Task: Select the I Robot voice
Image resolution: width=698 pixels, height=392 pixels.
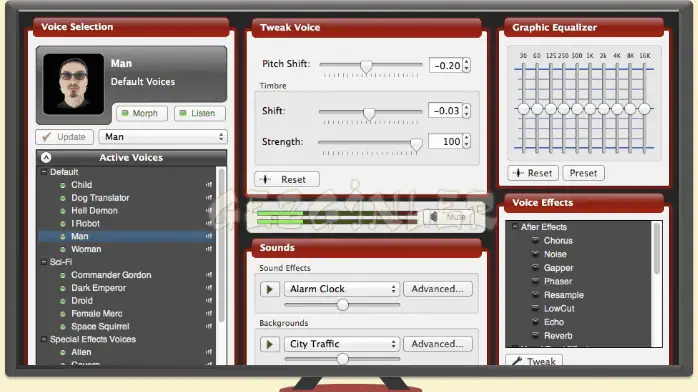Action: tap(85, 223)
